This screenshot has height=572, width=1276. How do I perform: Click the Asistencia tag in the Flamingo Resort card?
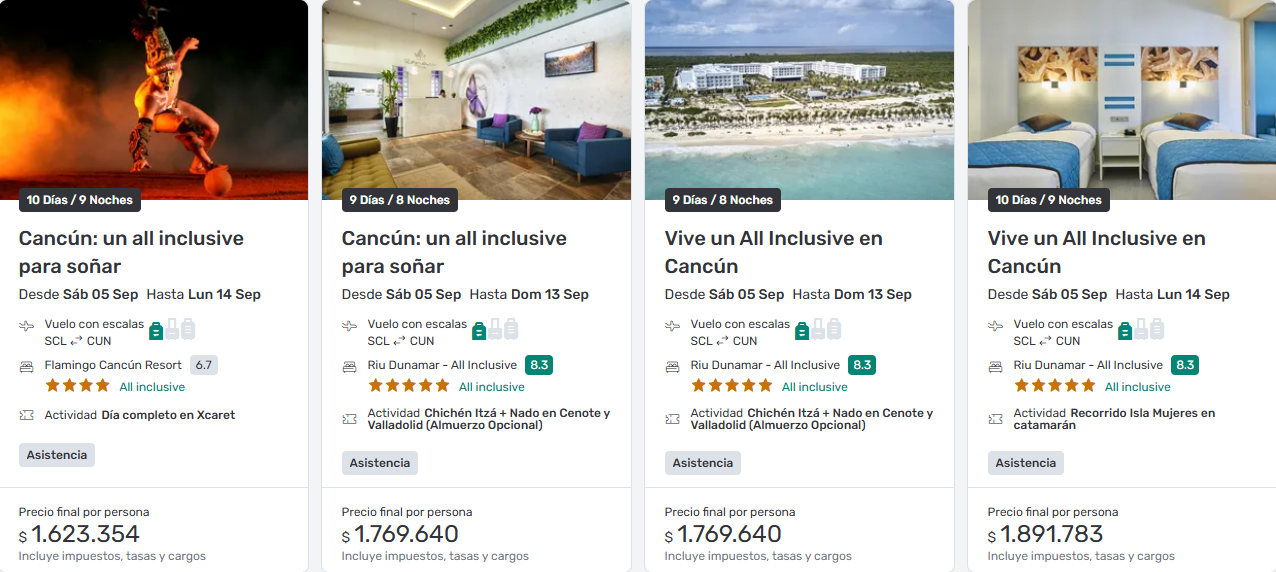(x=57, y=455)
